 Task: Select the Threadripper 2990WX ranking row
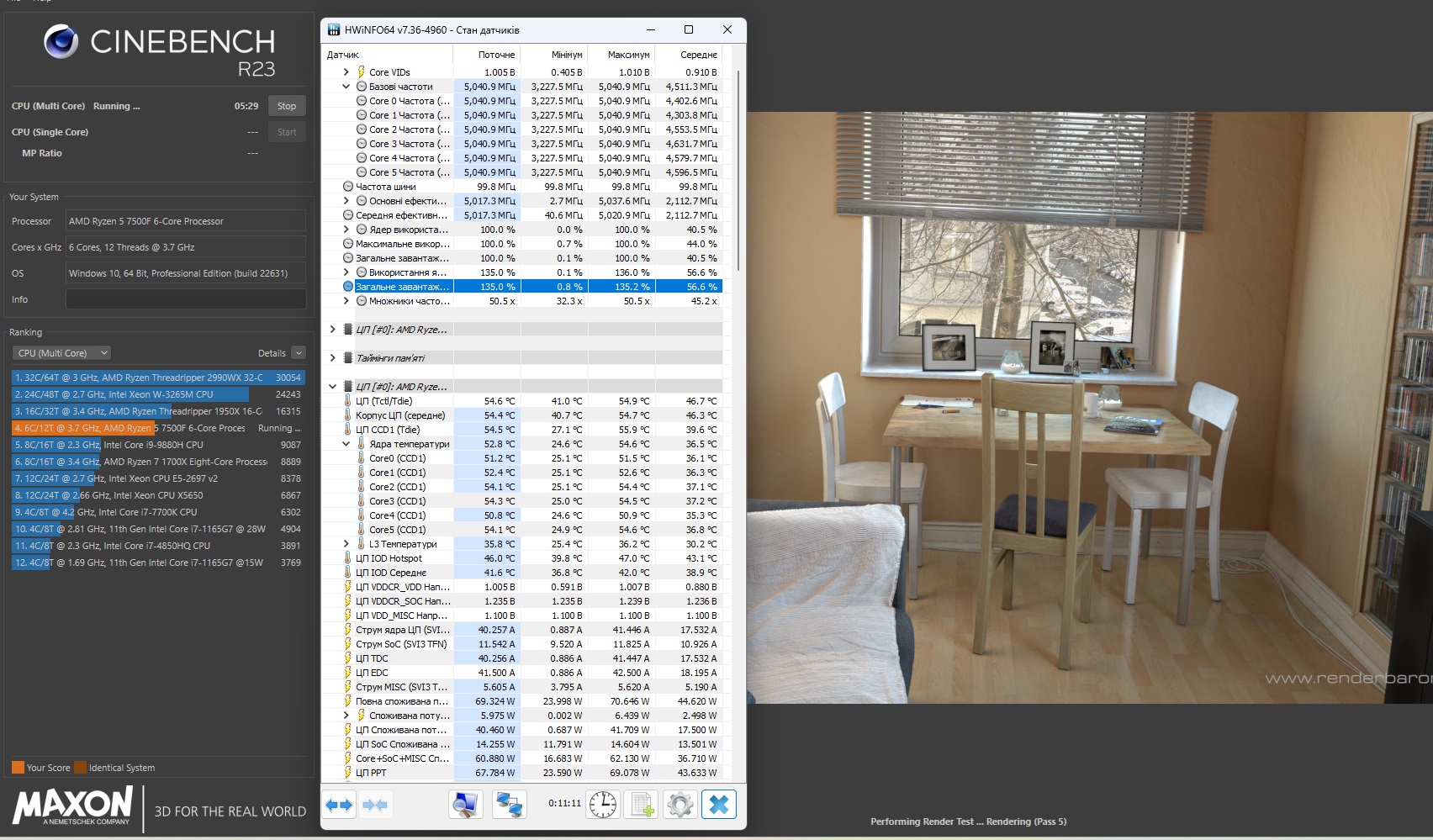(158, 378)
